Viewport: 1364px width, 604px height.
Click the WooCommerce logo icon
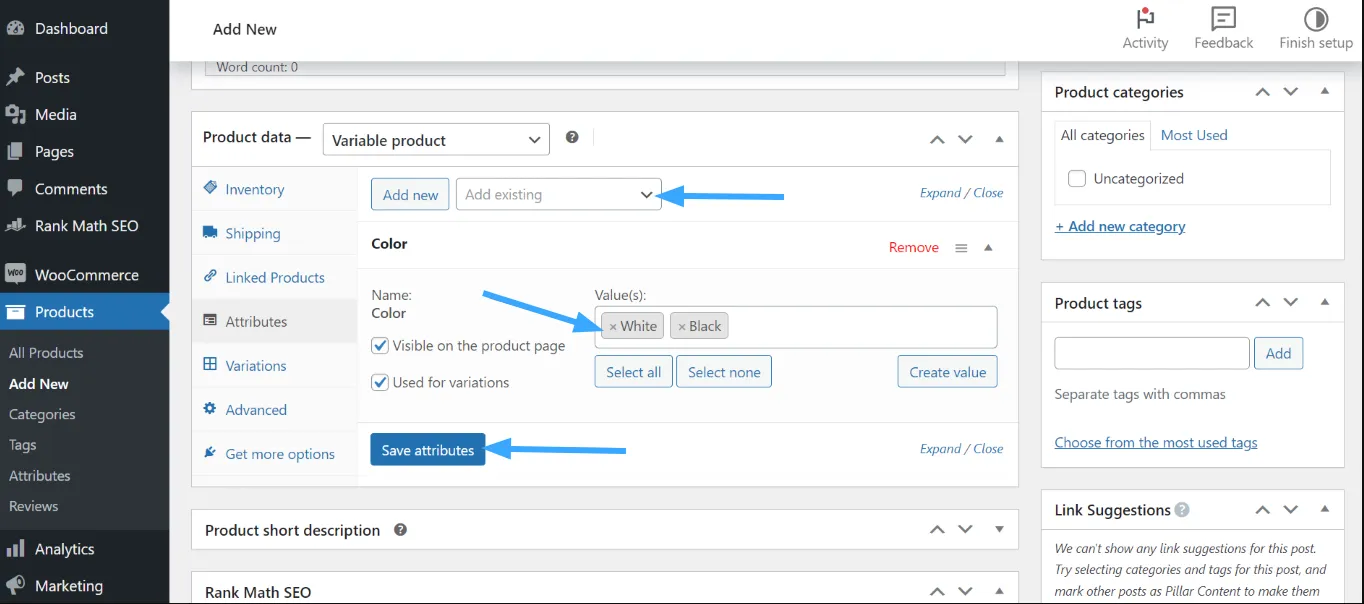tap(15, 274)
